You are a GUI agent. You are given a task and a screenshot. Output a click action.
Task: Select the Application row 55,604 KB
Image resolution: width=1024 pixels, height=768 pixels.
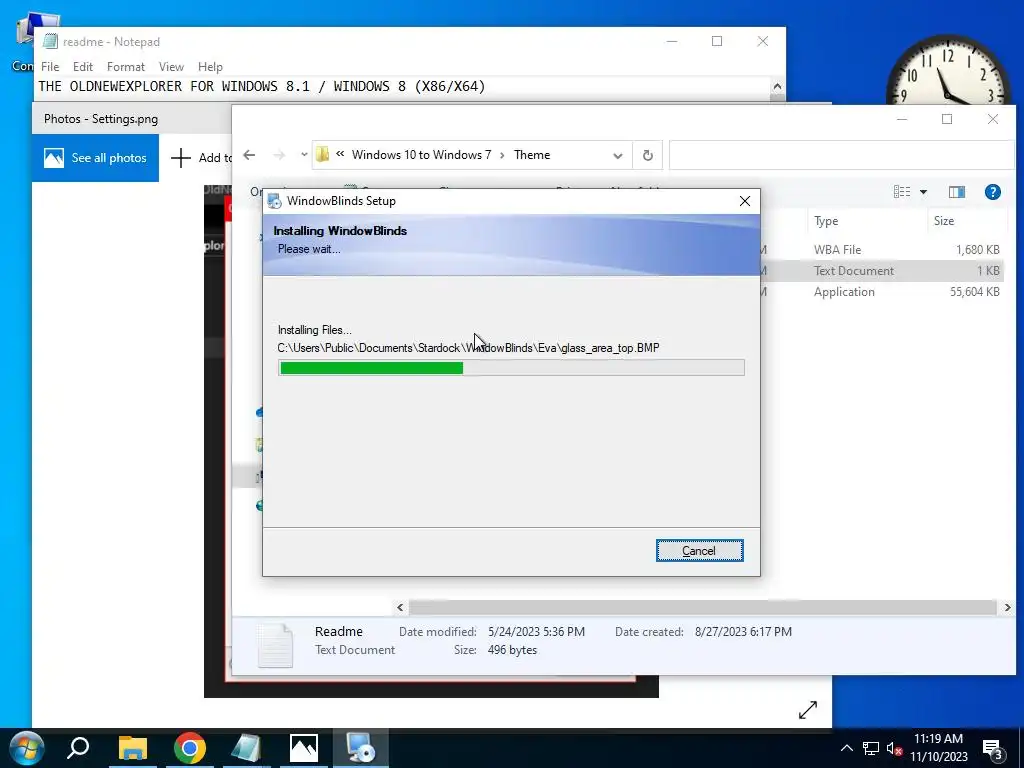coord(880,291)
